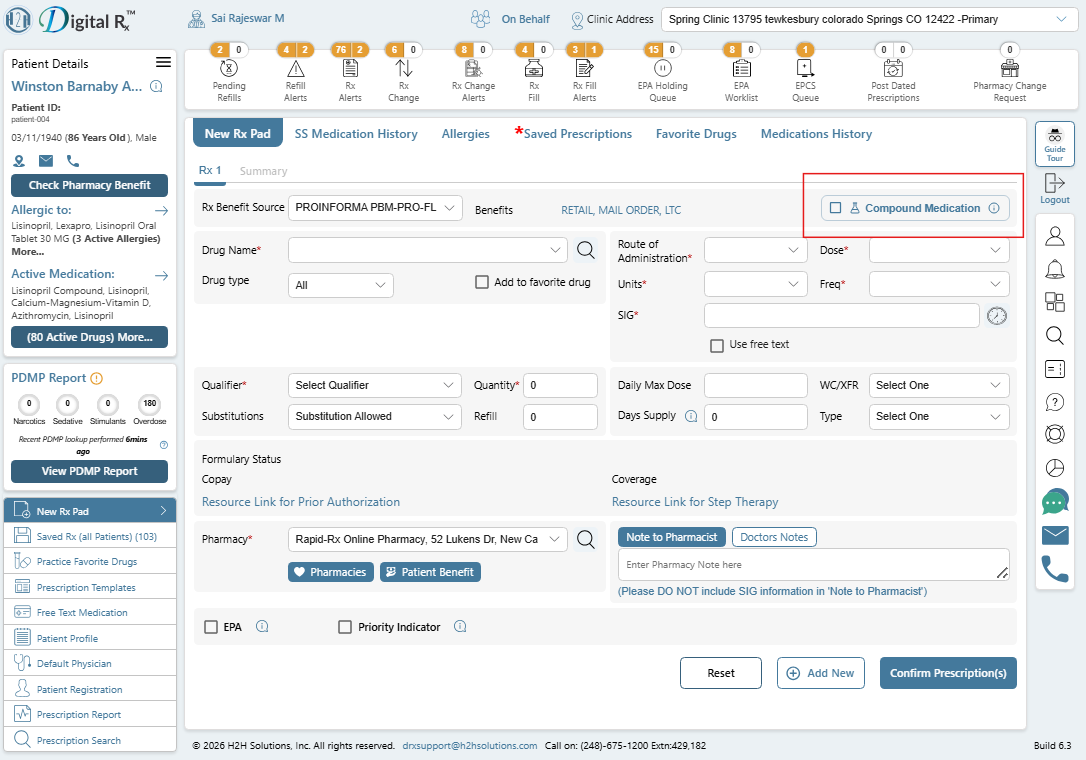Expand the Substitutions dropdown
This screenshot has width=1086, height=760.
point(375,416)
